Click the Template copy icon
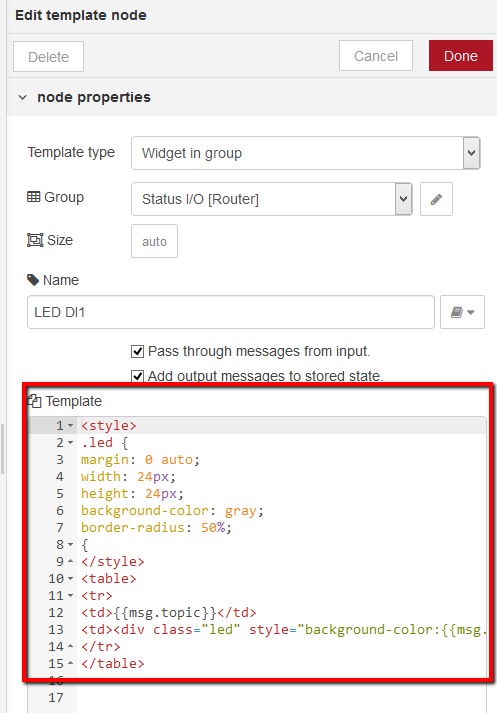The width and height of the screenshot is (497, 713). (35, 401)
